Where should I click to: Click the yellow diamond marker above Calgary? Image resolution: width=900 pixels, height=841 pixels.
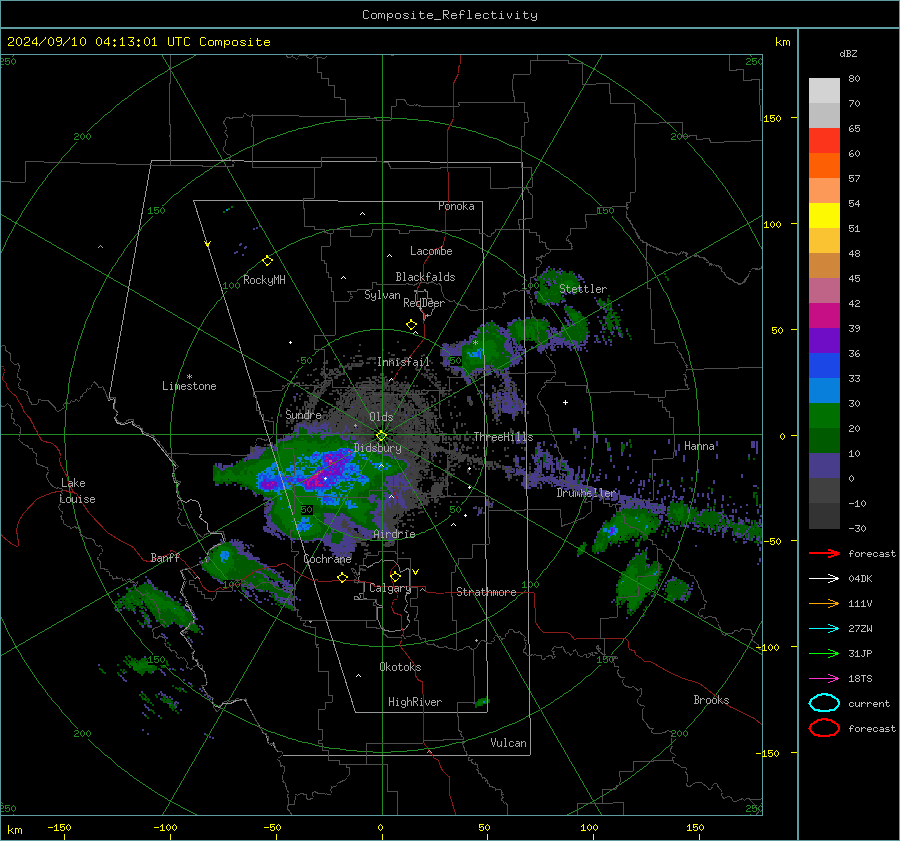coord(395,576)
